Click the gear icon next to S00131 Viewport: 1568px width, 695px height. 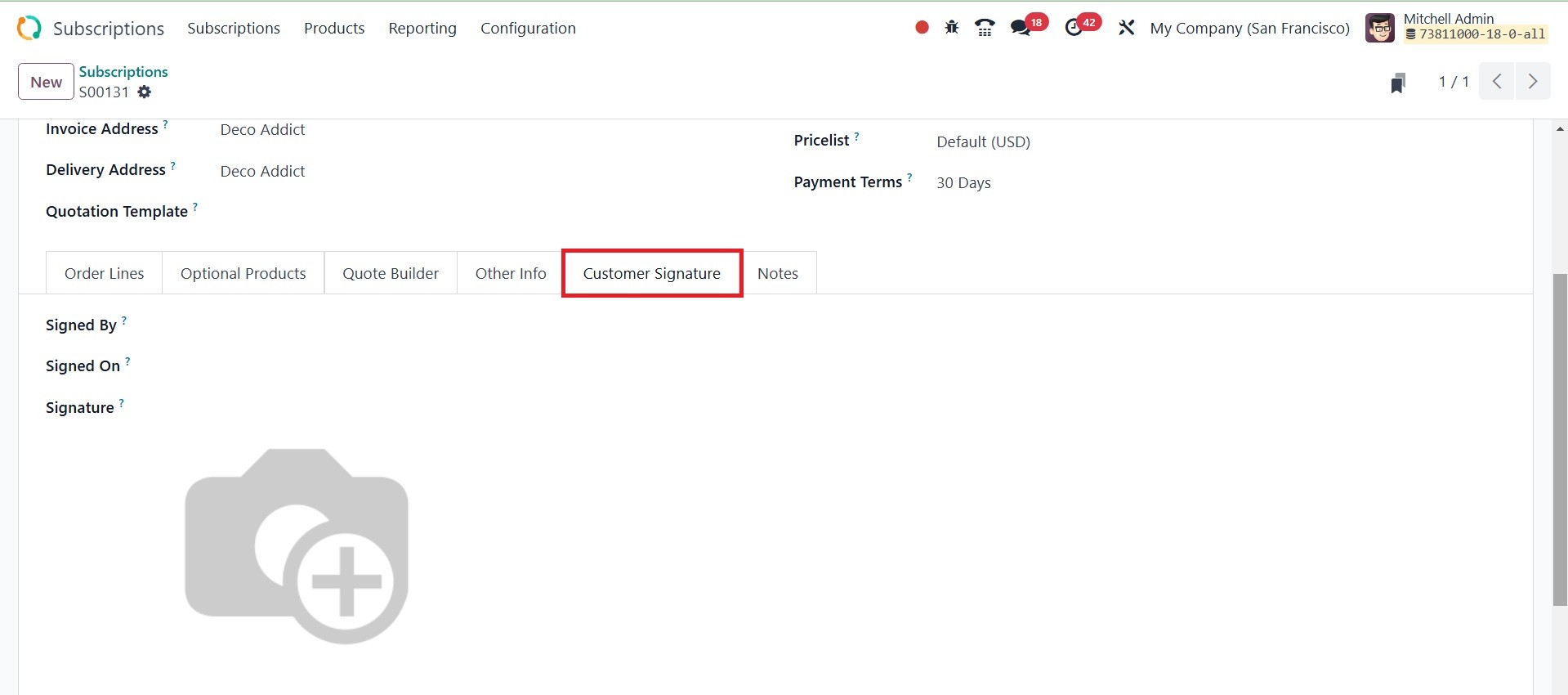point(145,92)
